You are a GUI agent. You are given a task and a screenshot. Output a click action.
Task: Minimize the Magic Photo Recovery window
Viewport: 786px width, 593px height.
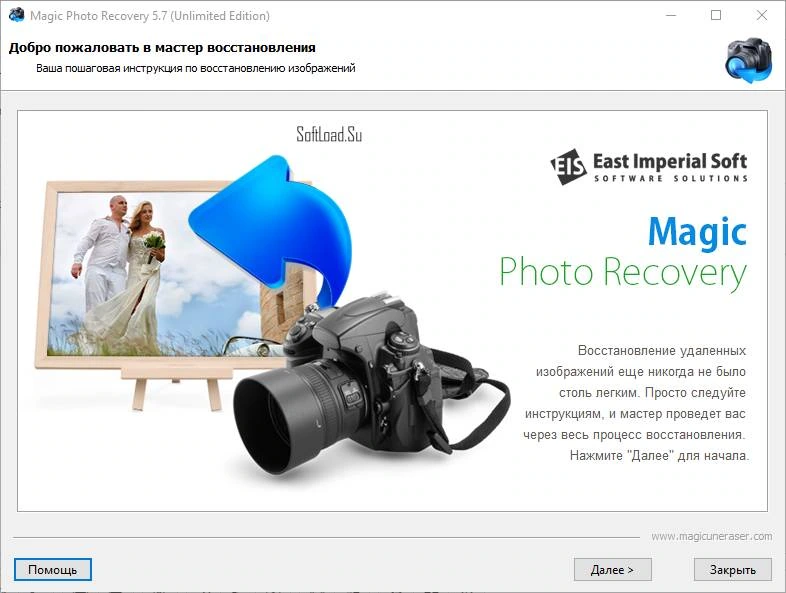tap(671, 16)
